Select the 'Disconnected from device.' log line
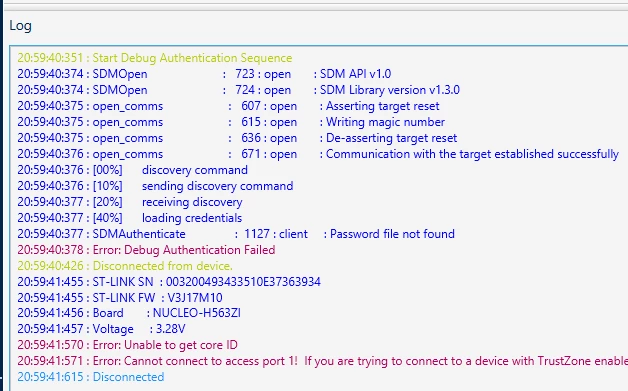 click(125, 266)
